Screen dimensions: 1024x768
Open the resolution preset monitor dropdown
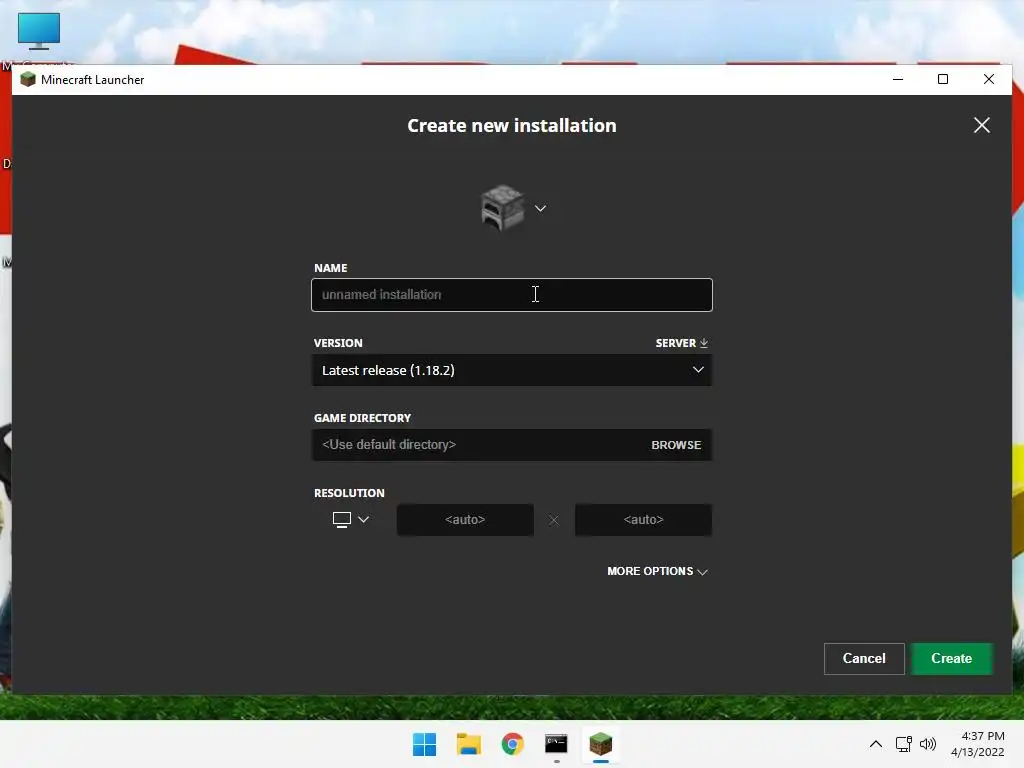coord(351,520)
